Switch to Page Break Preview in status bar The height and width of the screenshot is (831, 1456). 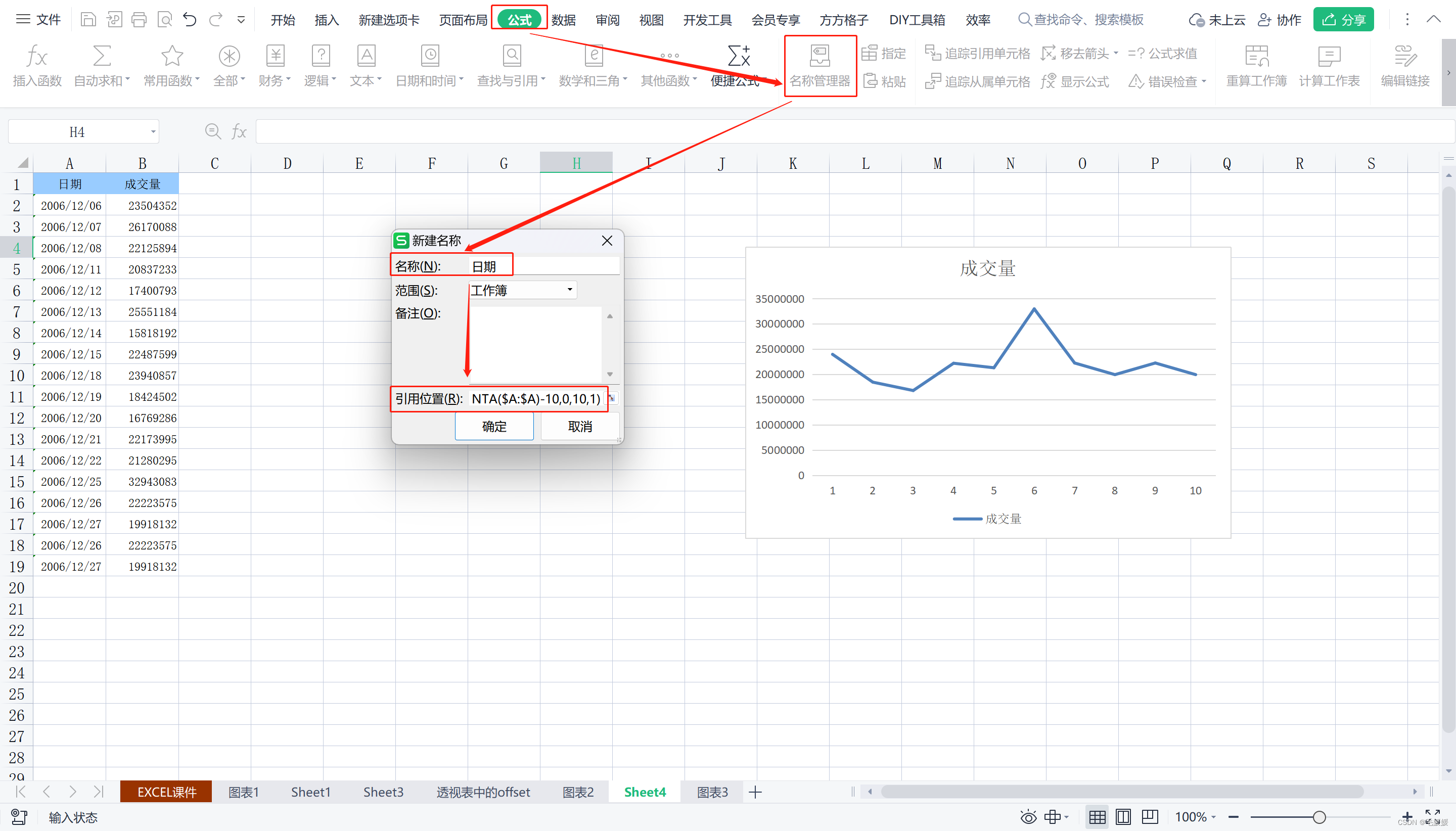(1150, 817)
